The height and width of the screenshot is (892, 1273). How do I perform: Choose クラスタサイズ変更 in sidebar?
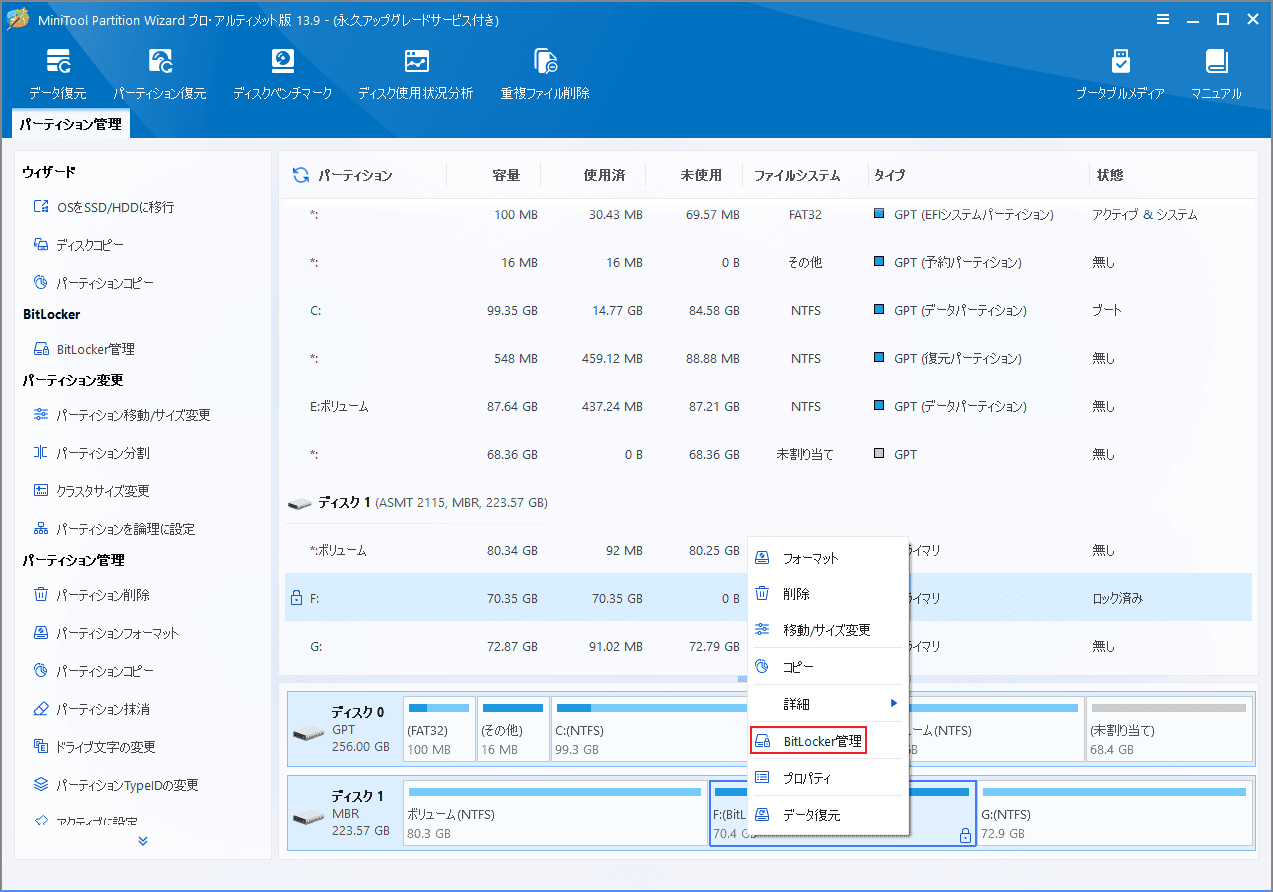pyautogui.click(x=91, y=491)
